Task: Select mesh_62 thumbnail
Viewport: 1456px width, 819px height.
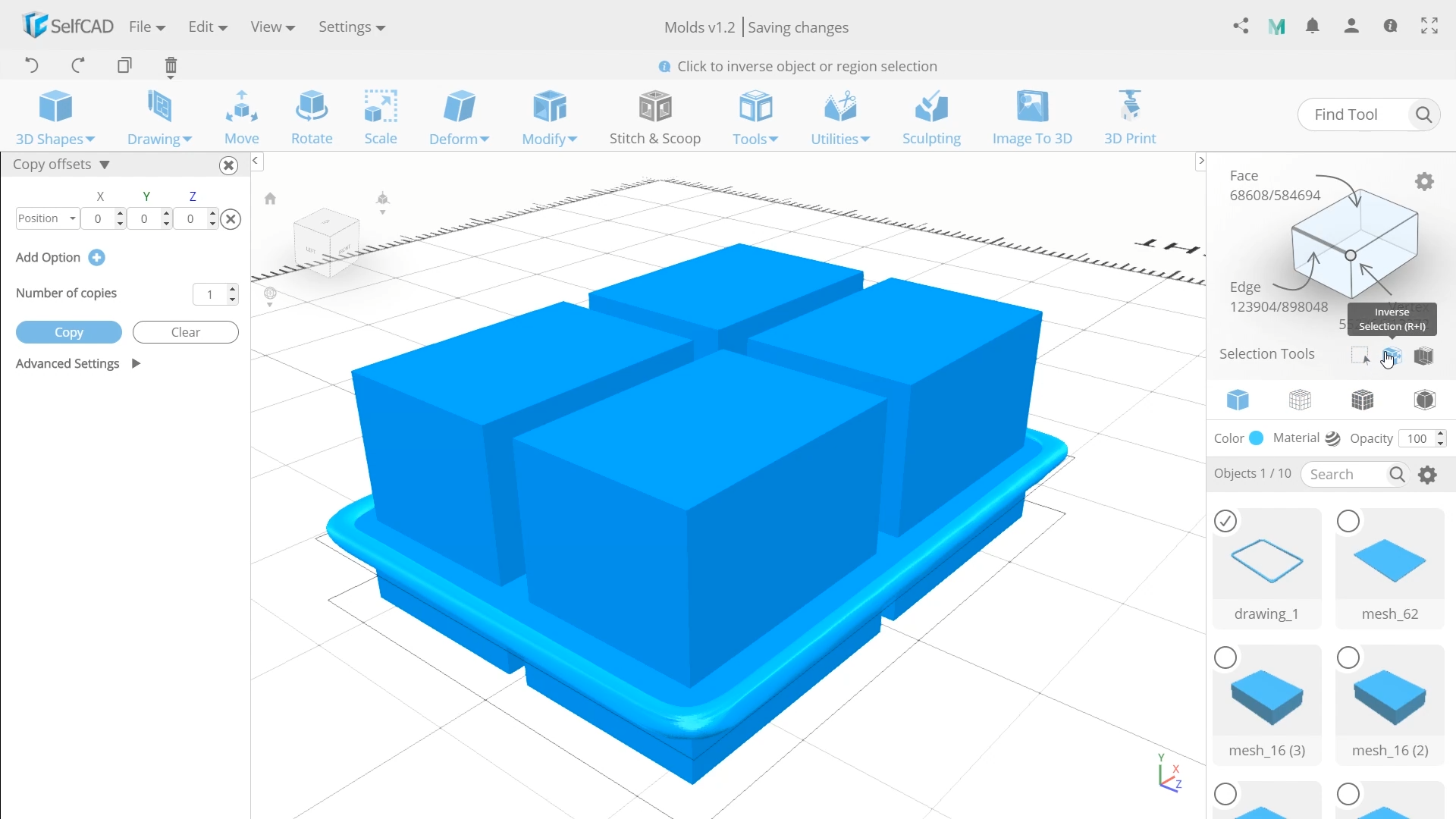Action: [x=1390, y=562]
